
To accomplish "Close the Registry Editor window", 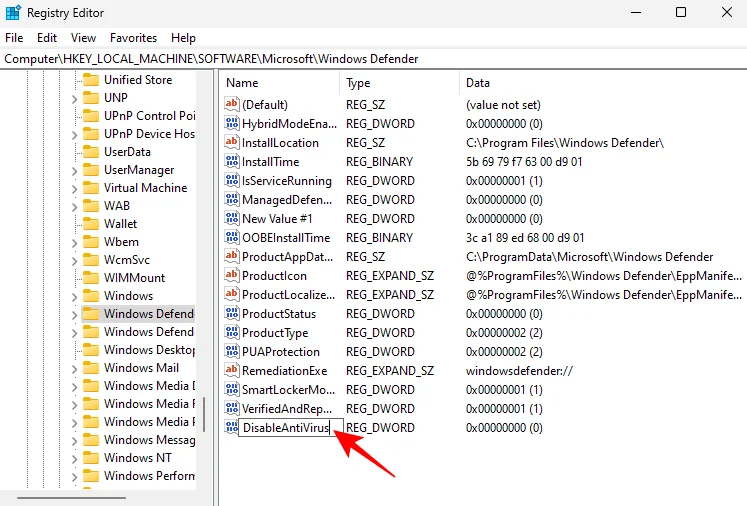I will [727, 12].
